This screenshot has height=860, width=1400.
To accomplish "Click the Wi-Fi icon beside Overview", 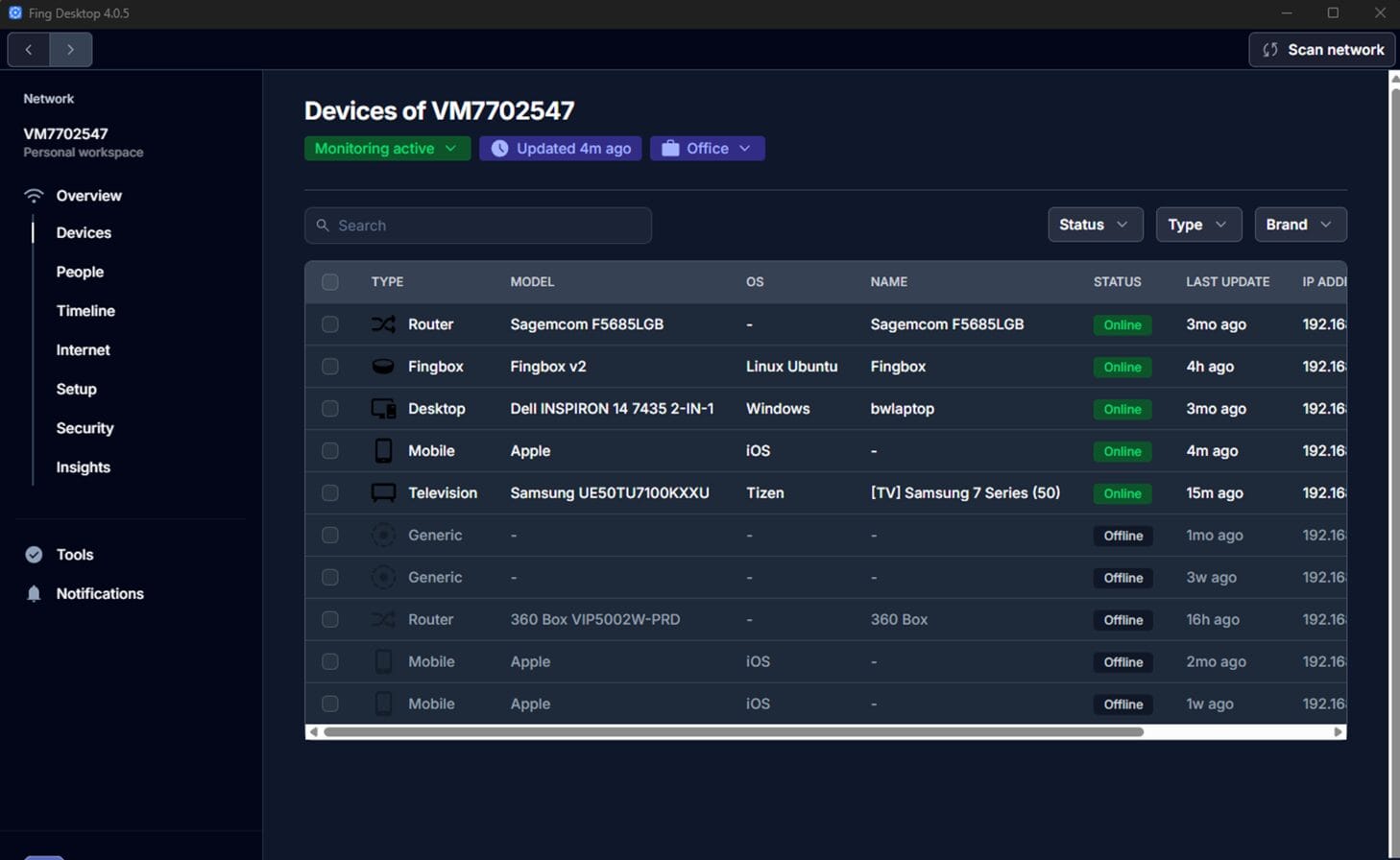I will click(34, 196).
